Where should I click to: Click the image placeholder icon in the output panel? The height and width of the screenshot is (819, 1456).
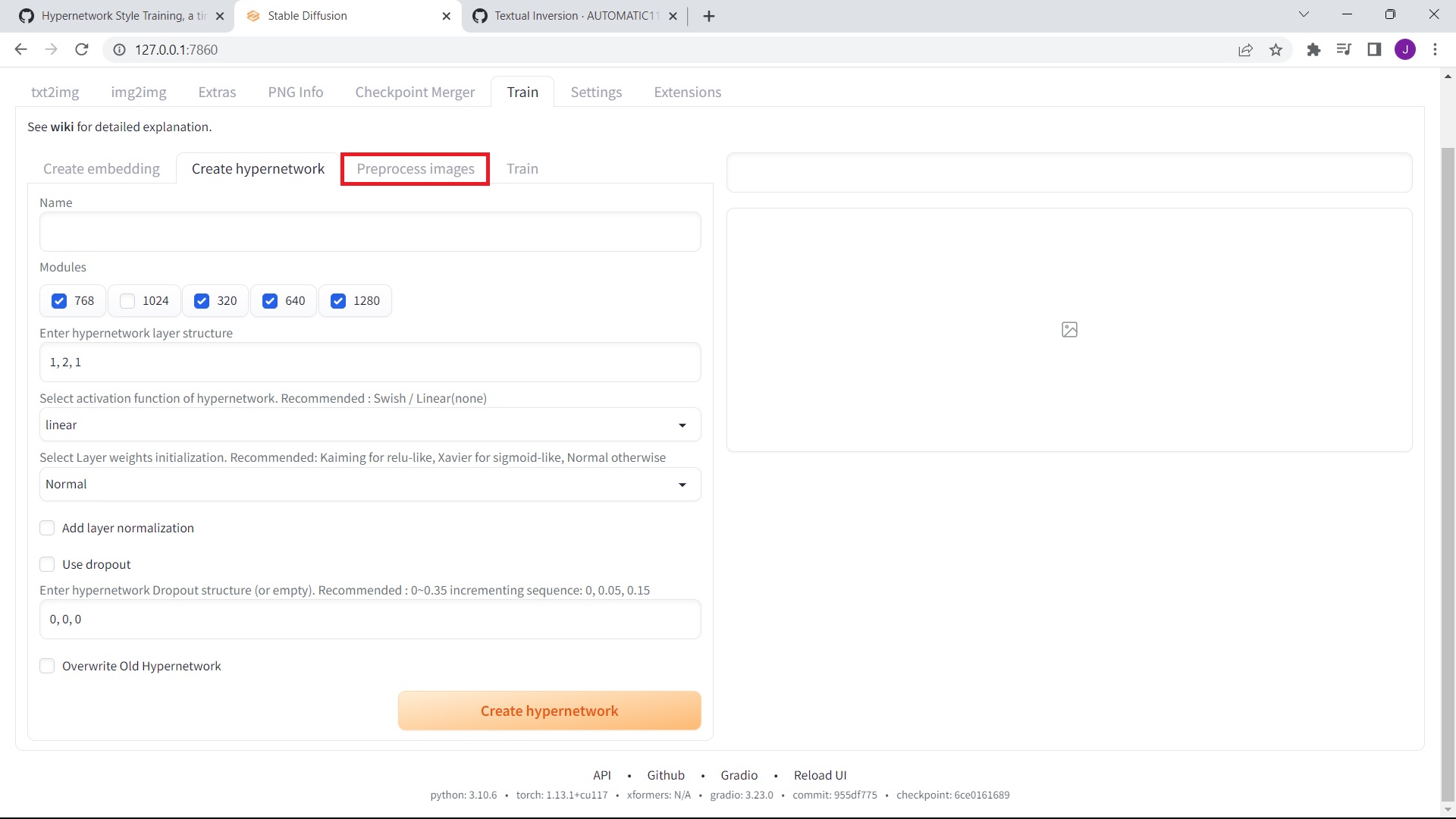(x=1069, y=329)
